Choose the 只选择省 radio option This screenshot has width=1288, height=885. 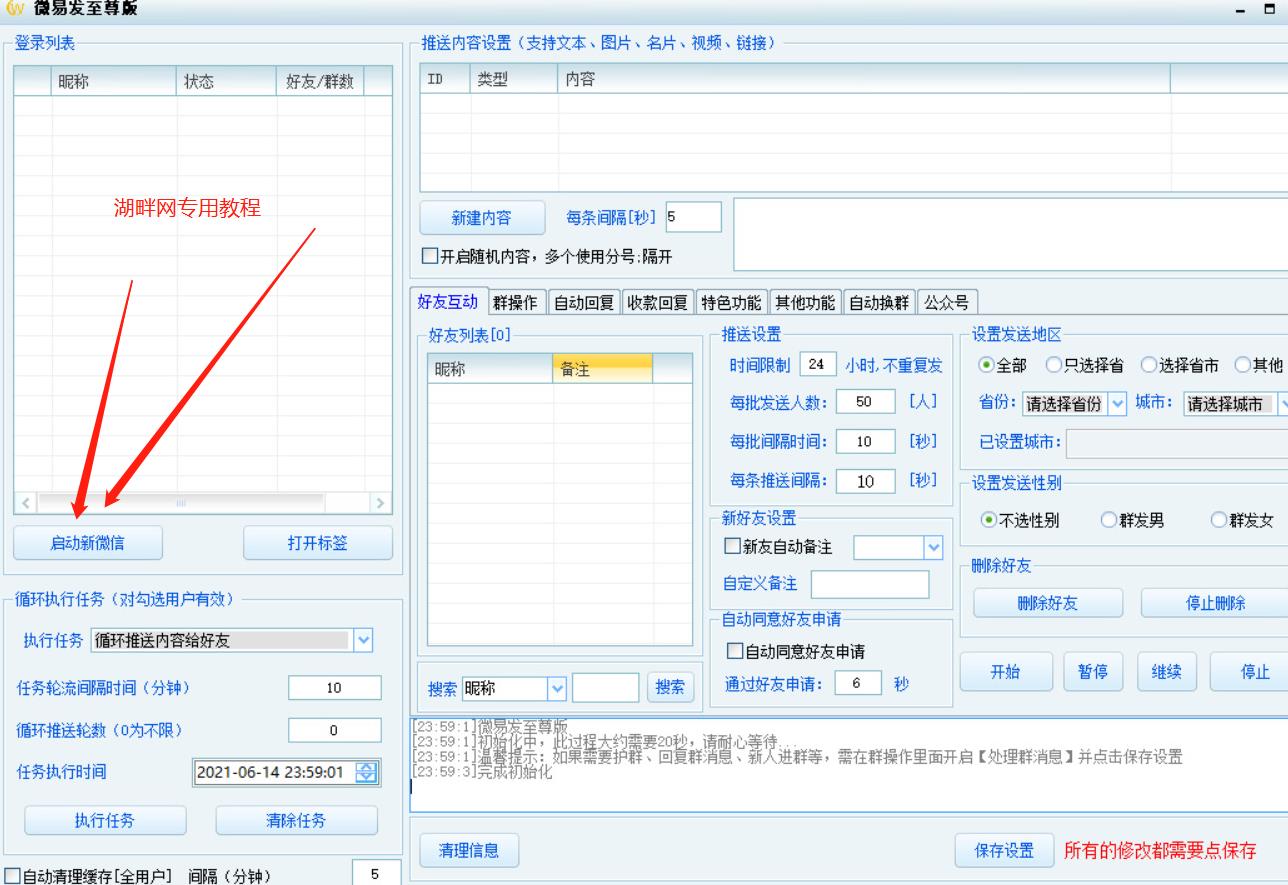pyautogui.click(x=1054, y=365)
